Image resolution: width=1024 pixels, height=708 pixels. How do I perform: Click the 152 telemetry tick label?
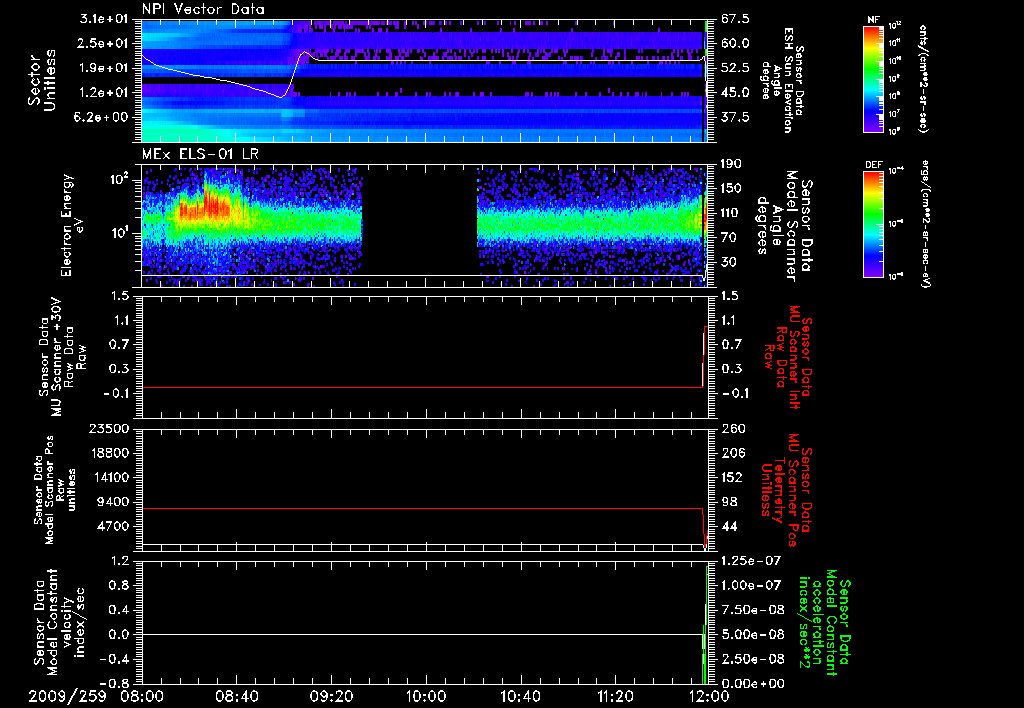click(732, 477)
